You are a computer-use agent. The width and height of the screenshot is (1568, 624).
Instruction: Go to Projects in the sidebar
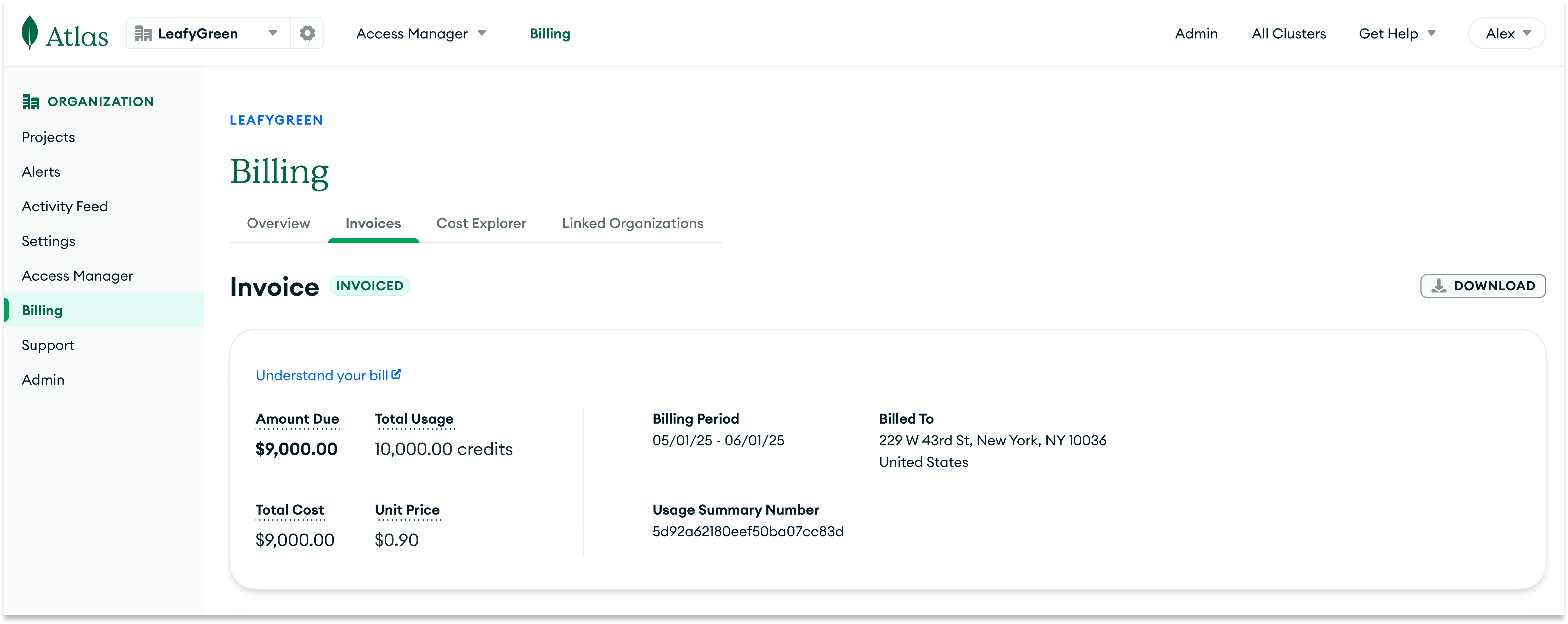click(x=48, y=137)
